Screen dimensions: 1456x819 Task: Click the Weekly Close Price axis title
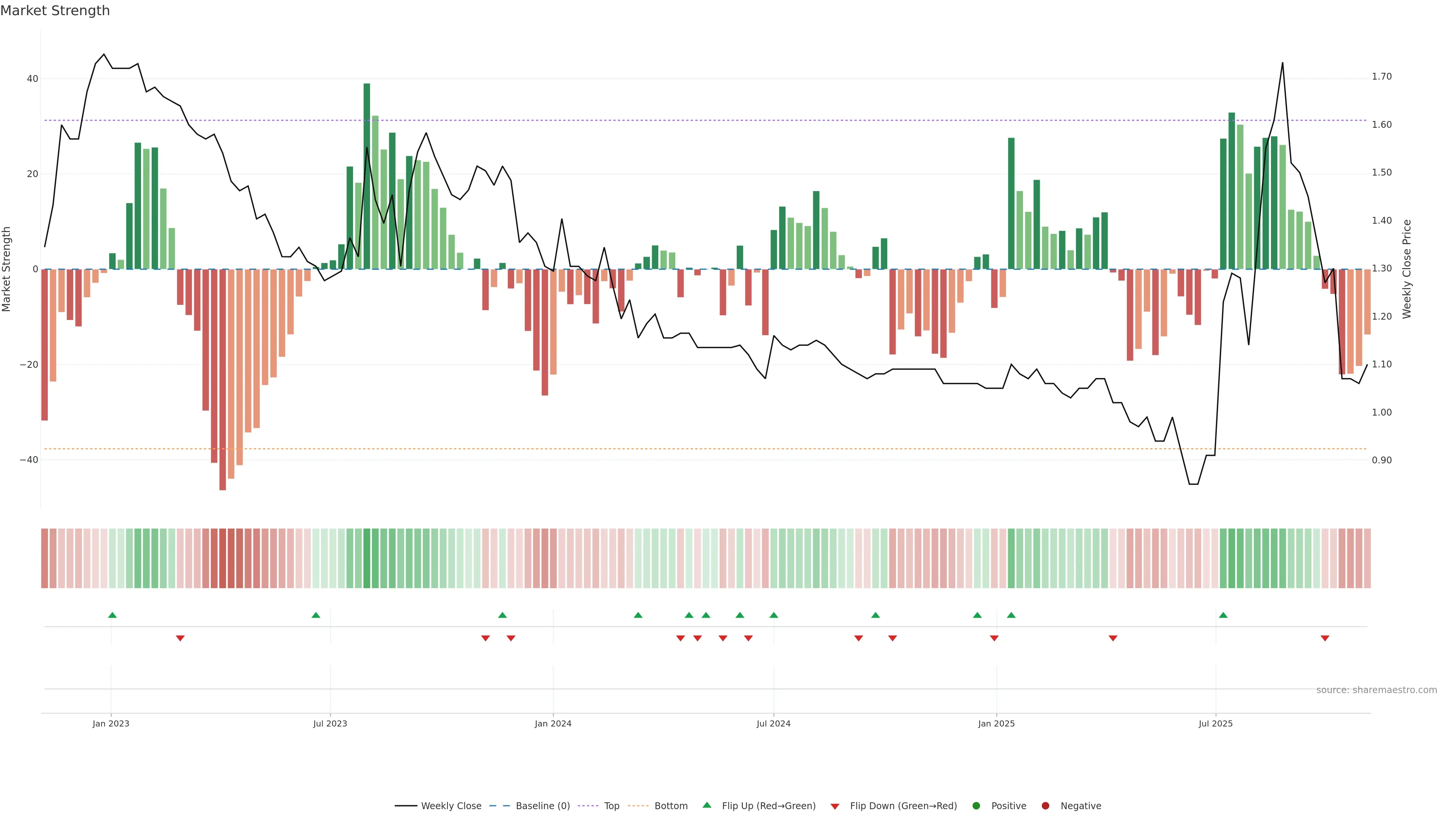click(x=1407, y=269)
